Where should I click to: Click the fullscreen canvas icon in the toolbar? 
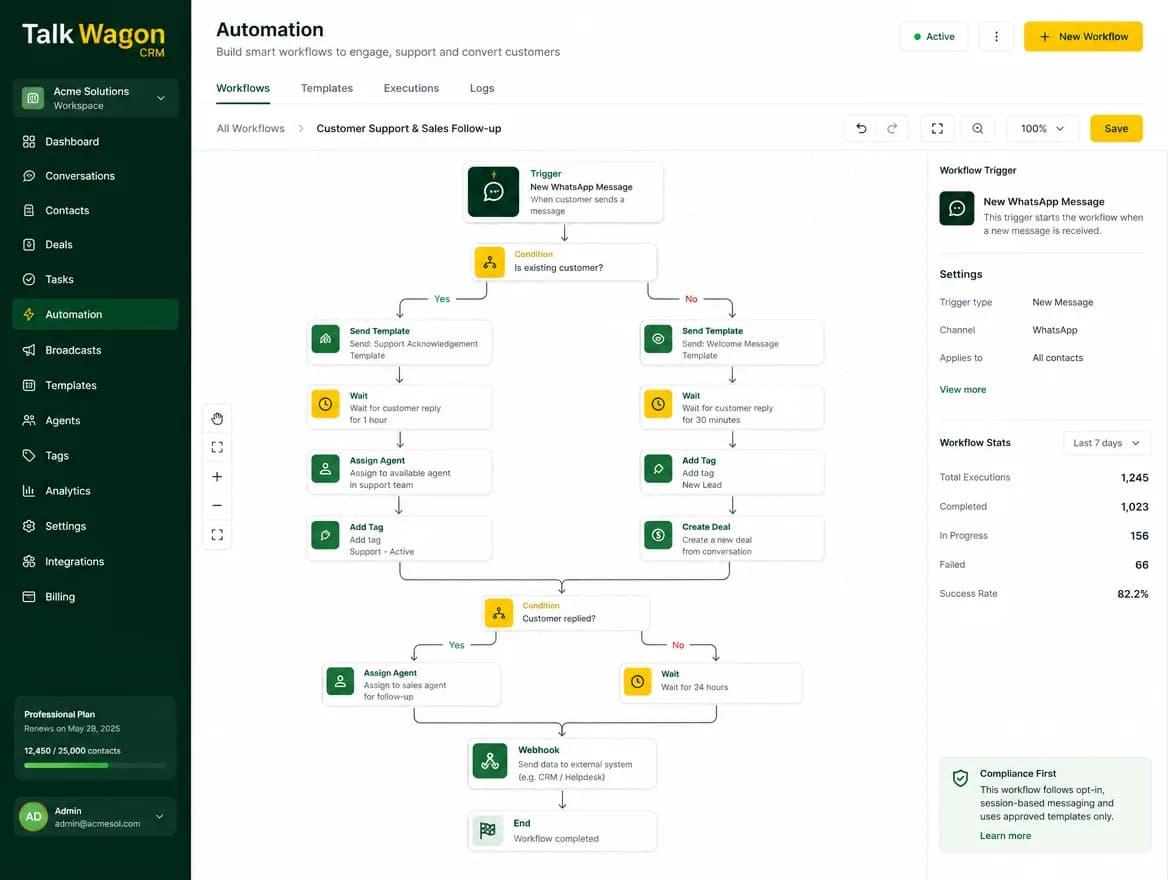937,128
